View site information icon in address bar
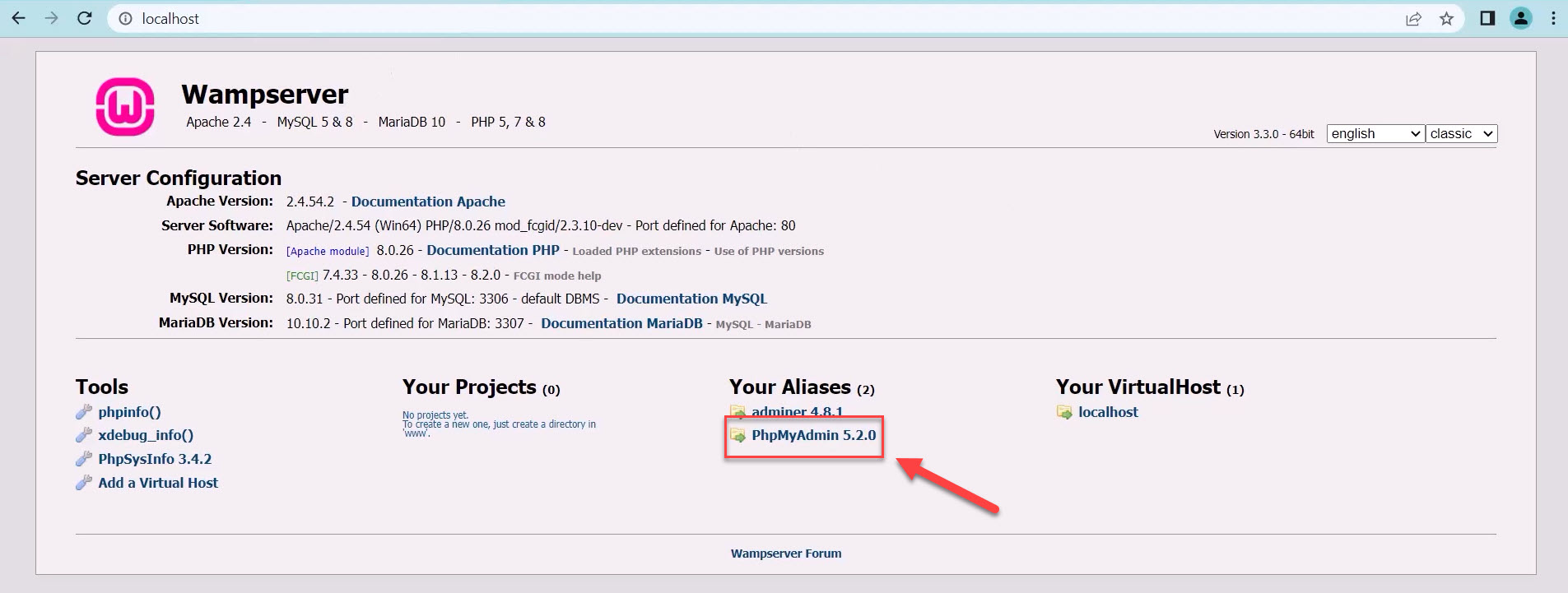The image size is (1568, 593). pyautogui.click(x=125, y=18)
